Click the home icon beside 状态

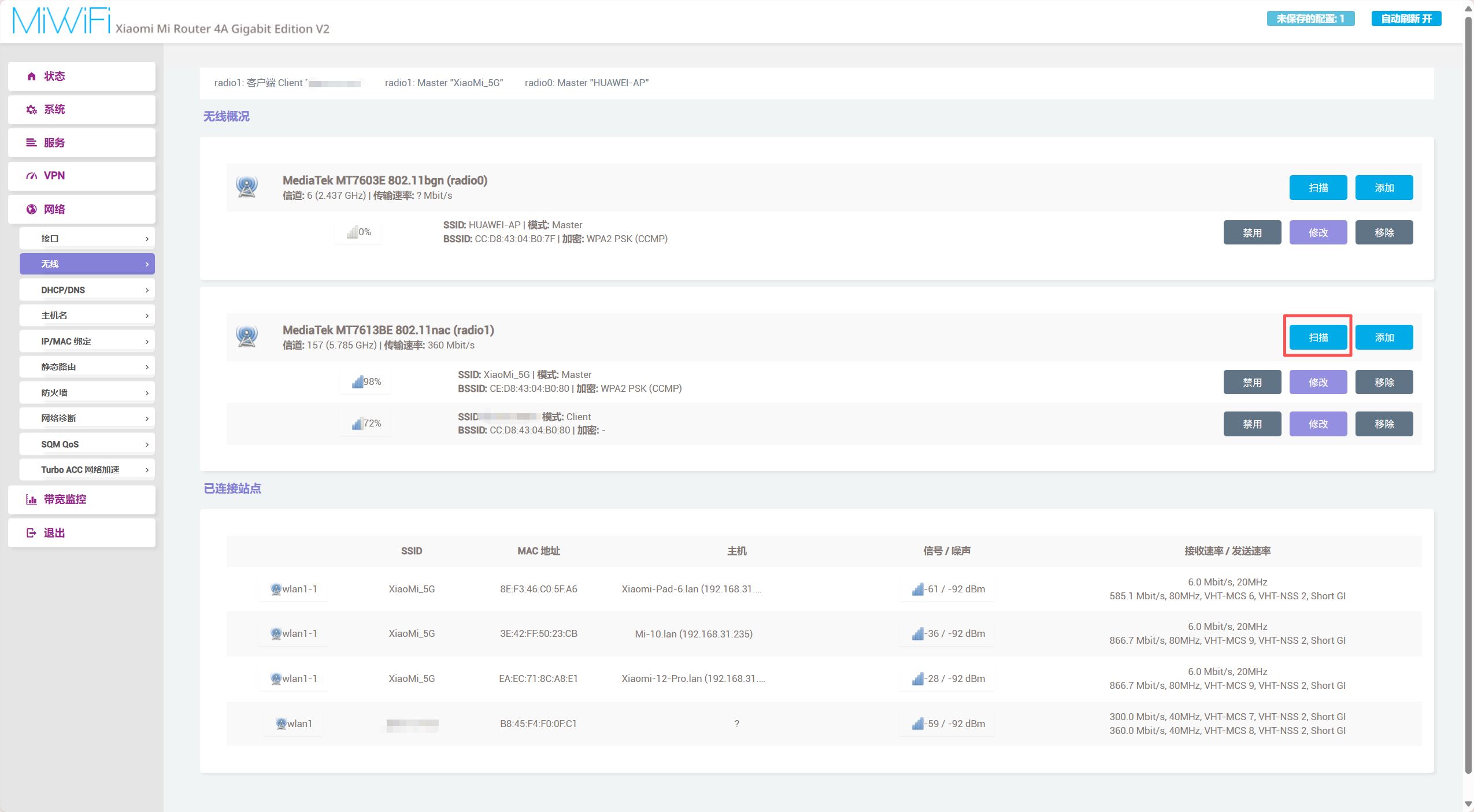[x=32, y=76]
